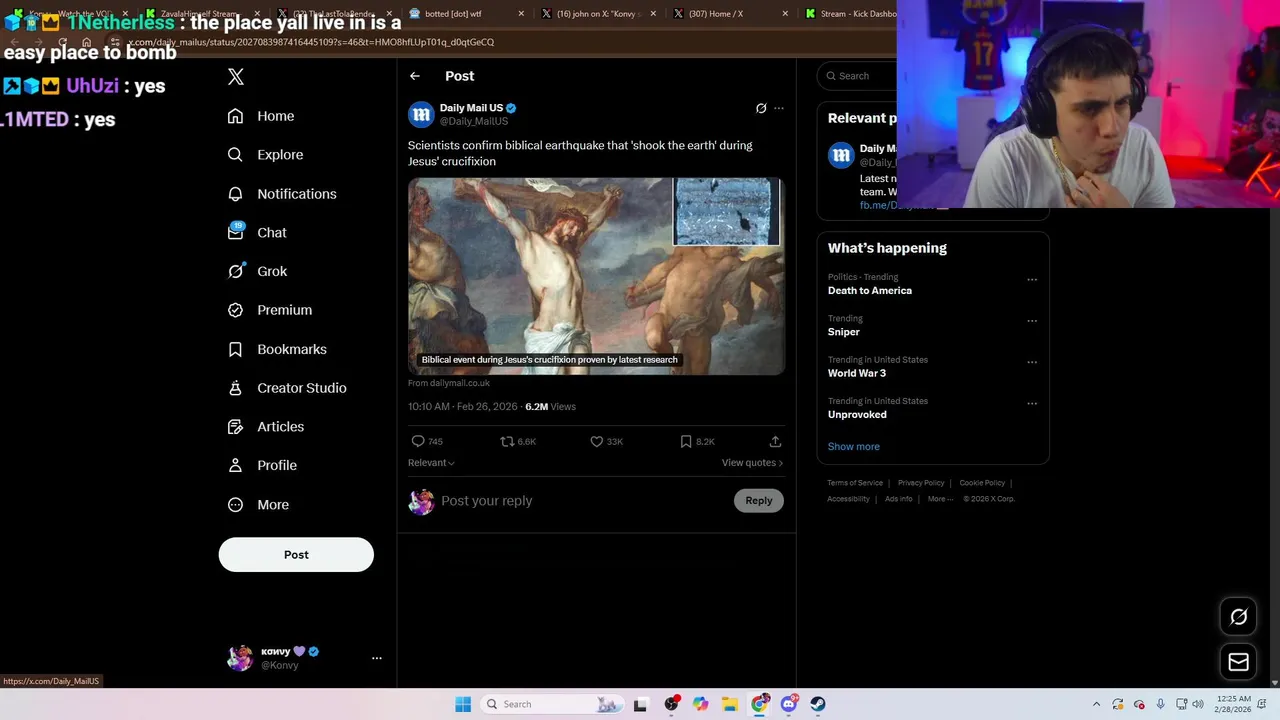Click the repost icon showing 6.6K
Screen dimensions: 1280x720
(507, 441)
